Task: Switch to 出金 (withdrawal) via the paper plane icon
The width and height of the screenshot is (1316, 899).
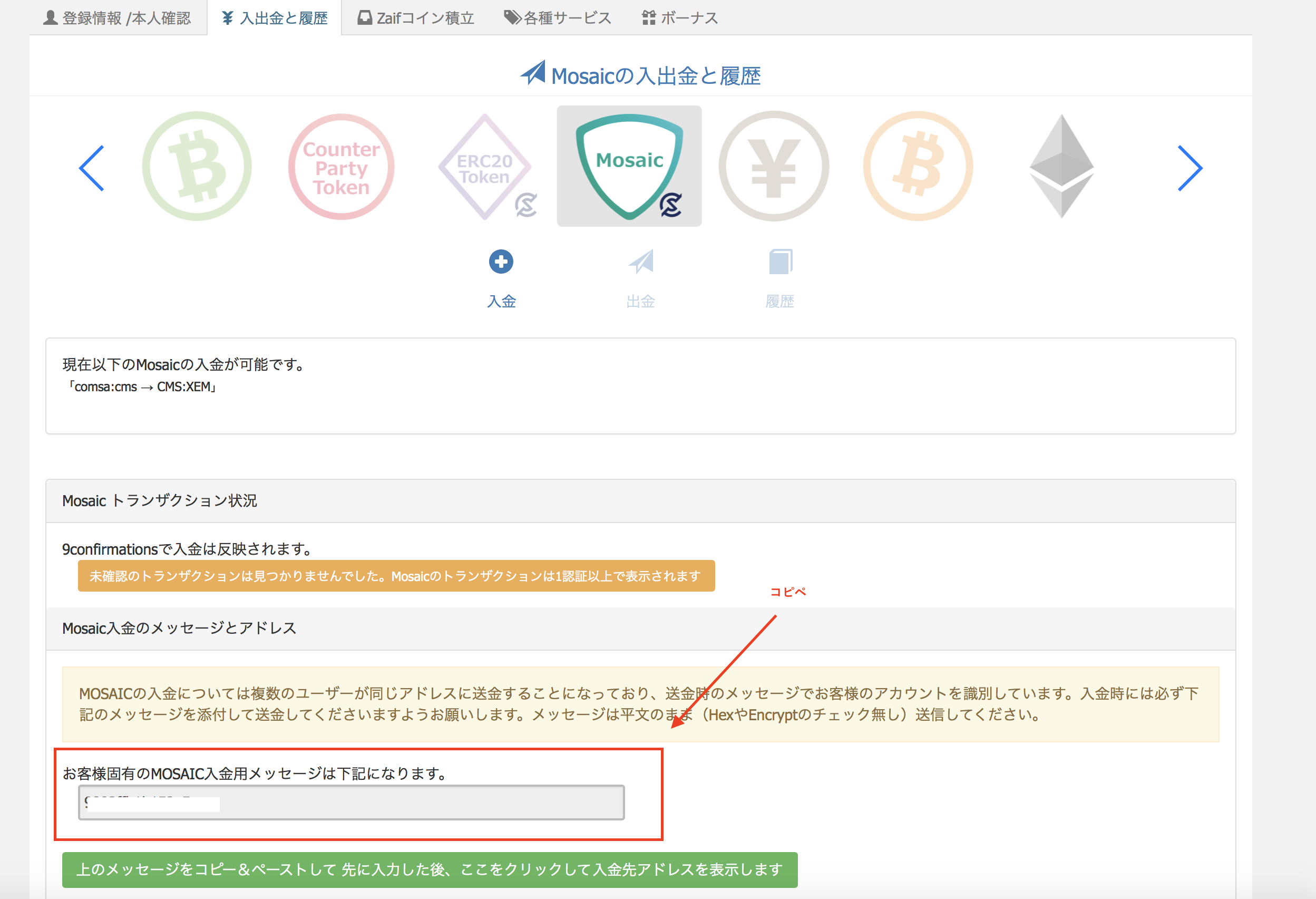Action: 640,261
